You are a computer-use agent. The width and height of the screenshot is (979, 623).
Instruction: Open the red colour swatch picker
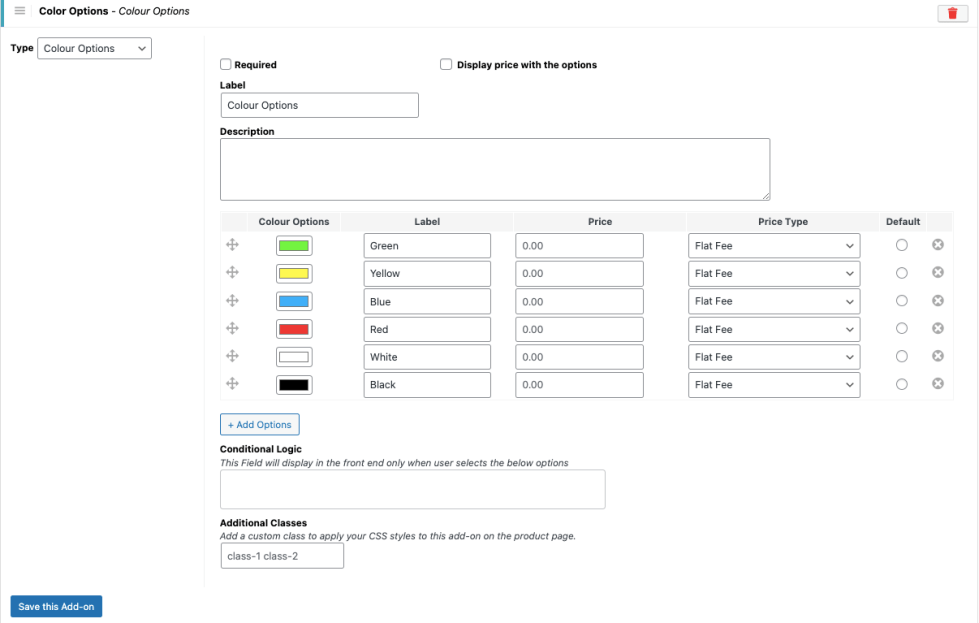point(294,329)
